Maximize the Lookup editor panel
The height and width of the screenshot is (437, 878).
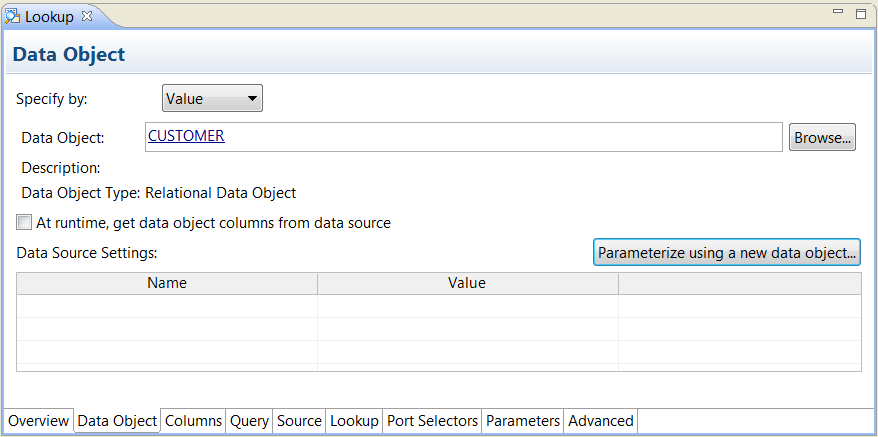pos(861,14)
